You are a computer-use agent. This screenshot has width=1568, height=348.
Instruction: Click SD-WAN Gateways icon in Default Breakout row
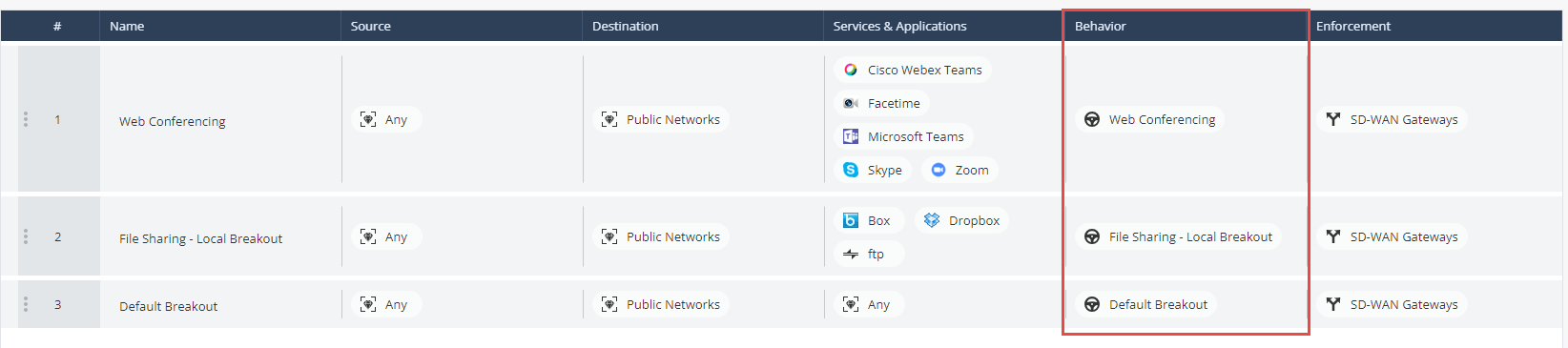click(1333, 304)
